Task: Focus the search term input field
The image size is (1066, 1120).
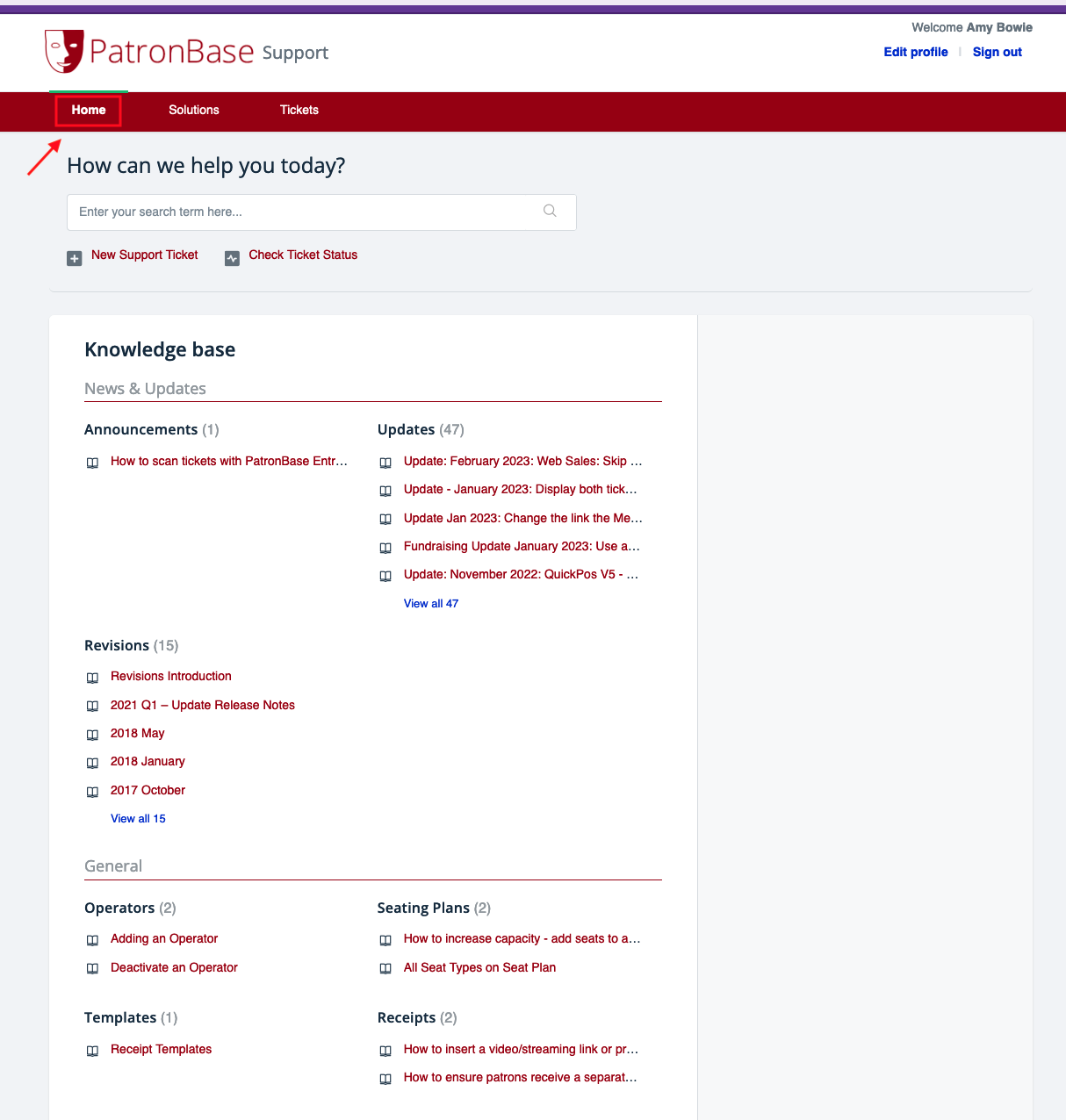Action: click(x=321, y=212)
